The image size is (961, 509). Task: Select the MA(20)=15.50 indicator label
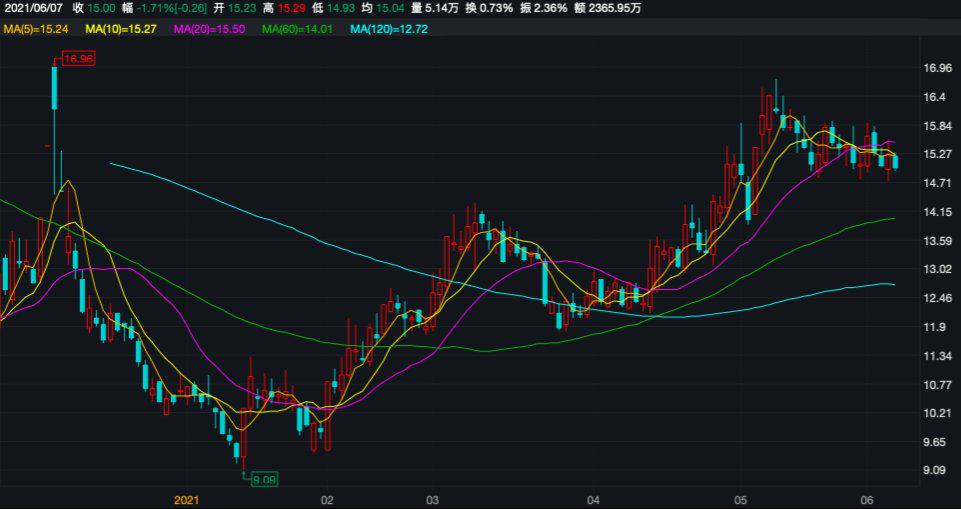pos(210,28)
